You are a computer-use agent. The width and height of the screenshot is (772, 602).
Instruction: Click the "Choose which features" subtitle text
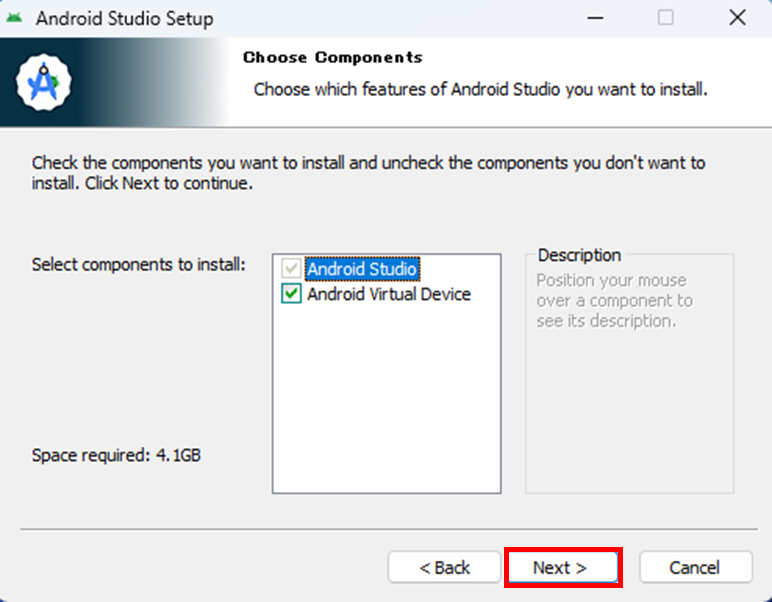click(x=480, y=89)
